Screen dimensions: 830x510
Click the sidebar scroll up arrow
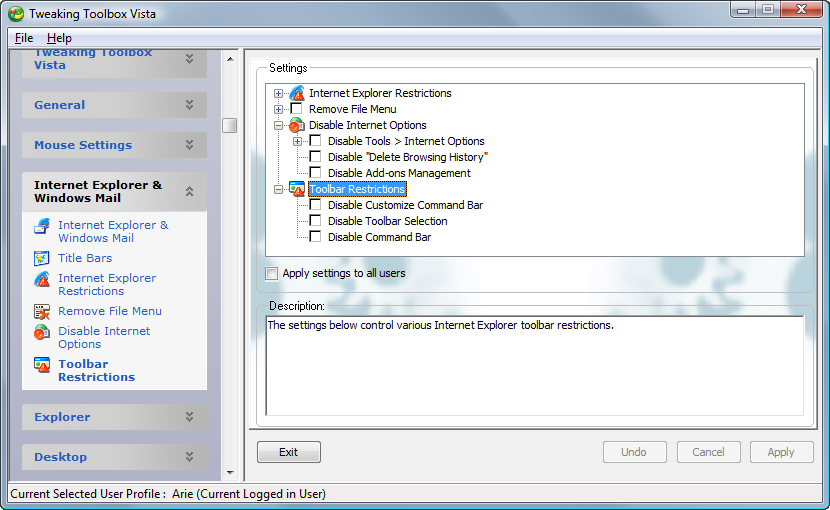pyautogui.click(x=230, y=59)
